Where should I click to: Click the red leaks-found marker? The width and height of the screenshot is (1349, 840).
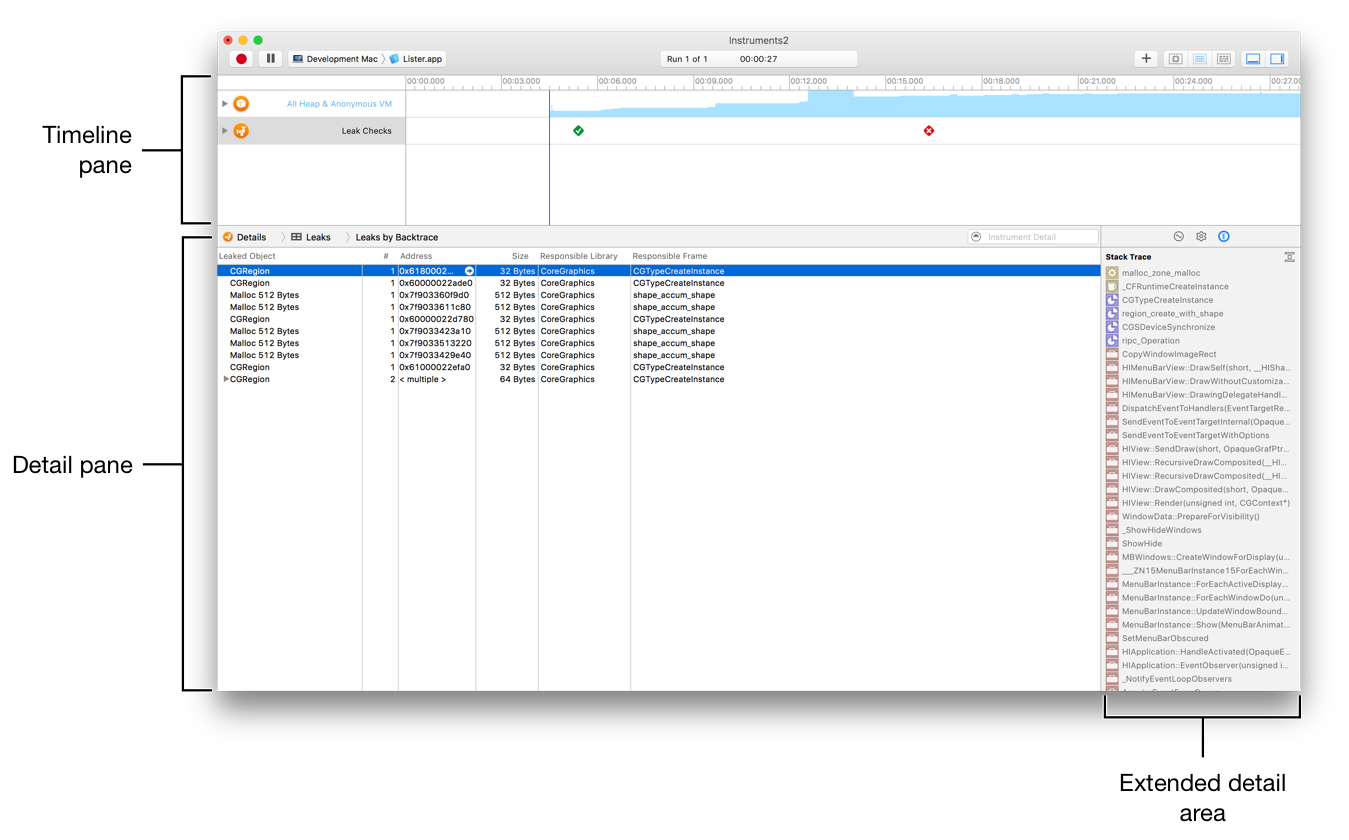tap(929, 131)
